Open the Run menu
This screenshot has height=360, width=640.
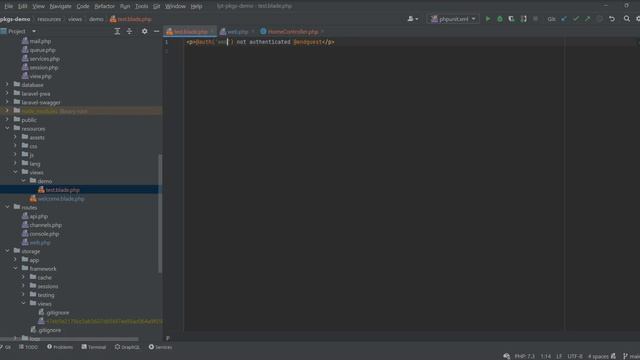coord(125,6)
